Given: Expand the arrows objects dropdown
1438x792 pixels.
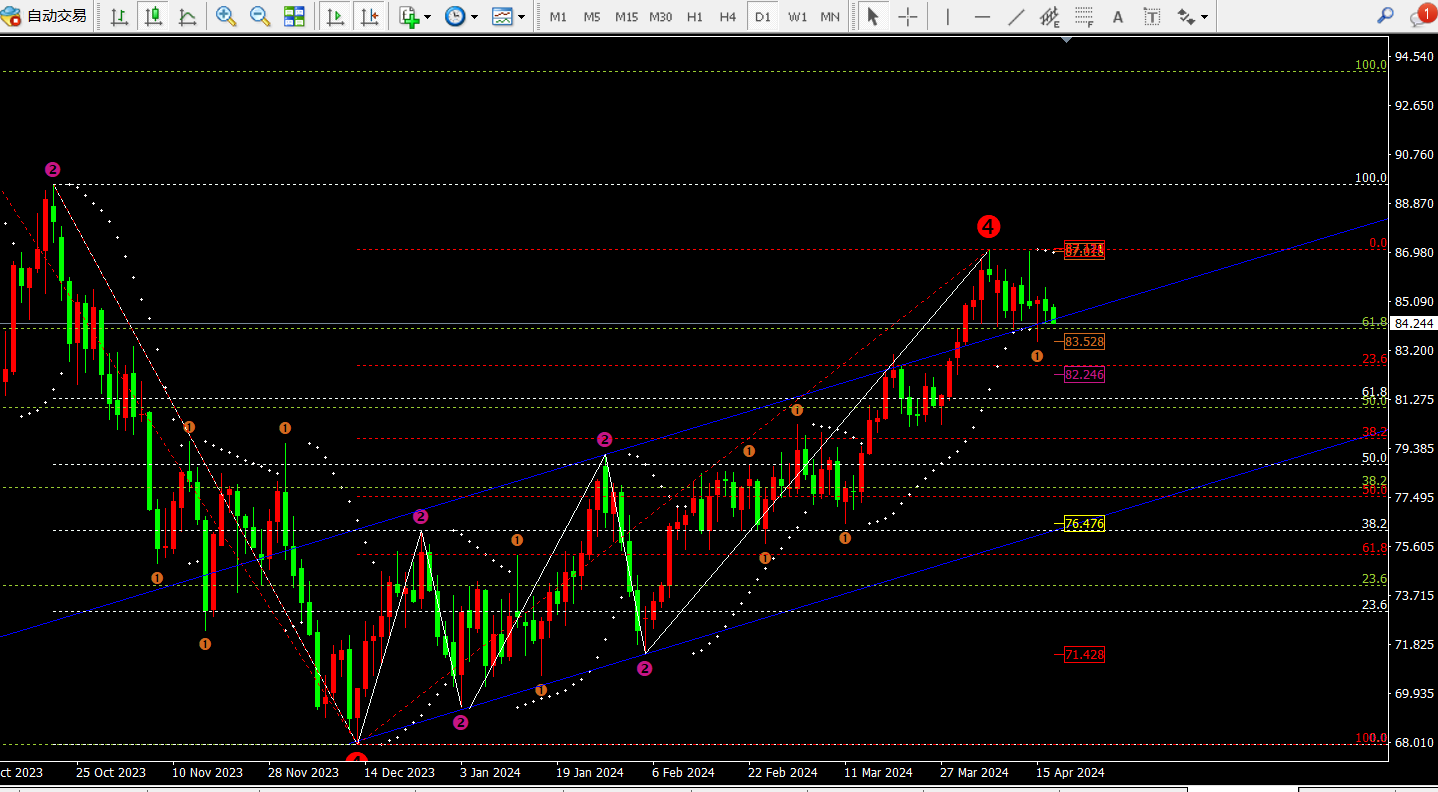Looking at the screenshot, I should coord(1204,17).
